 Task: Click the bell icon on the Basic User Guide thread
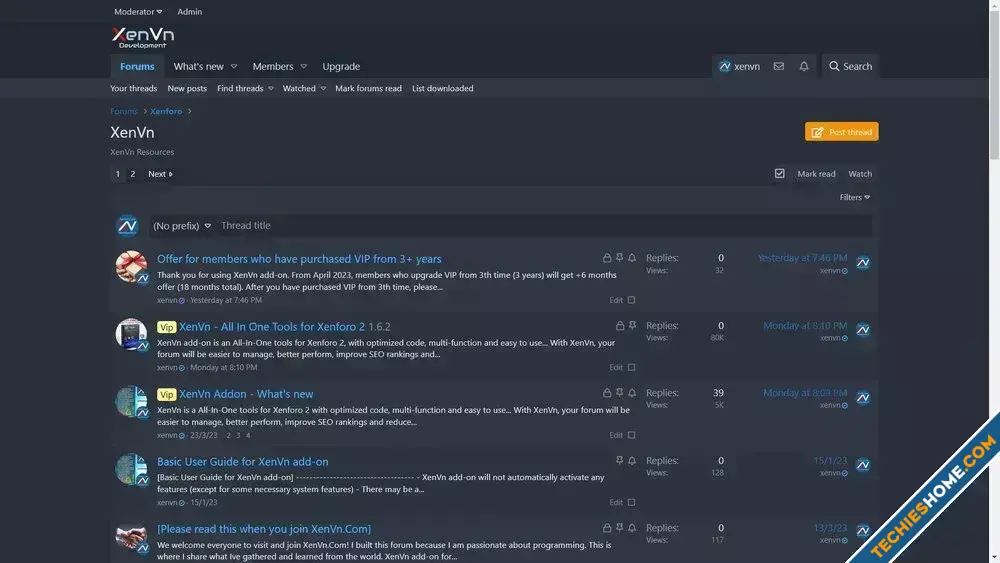(632, 460)
